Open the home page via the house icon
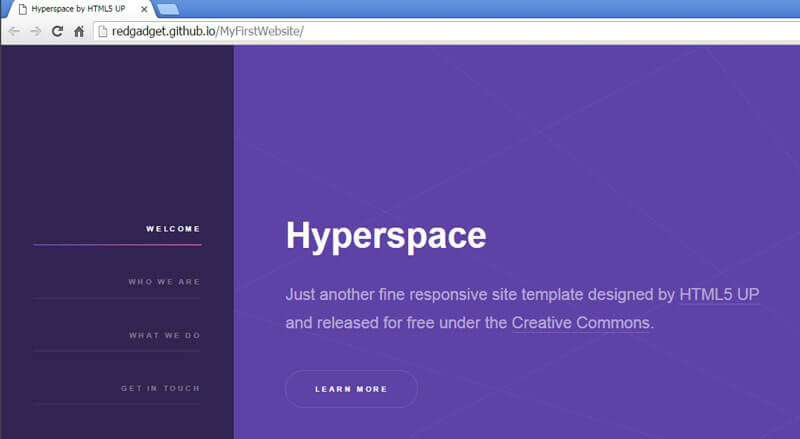 pyautogui.click(x=79, y=31)
